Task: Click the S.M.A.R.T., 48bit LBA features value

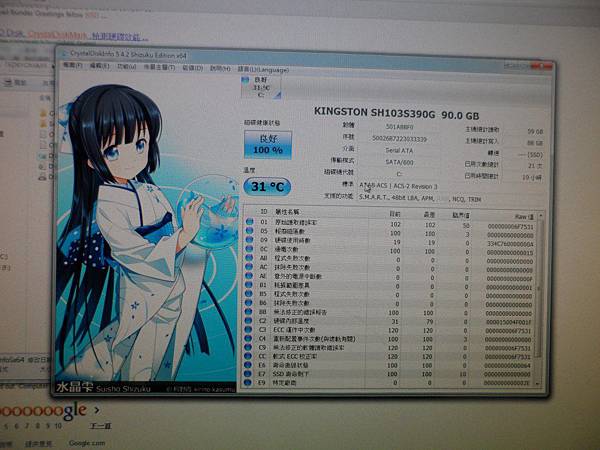Action: coord(419,199)
